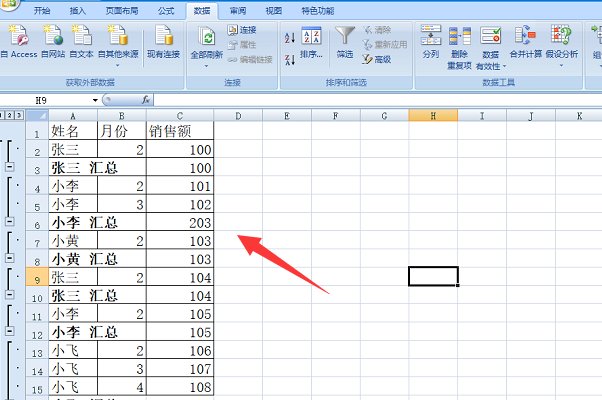Click the Edit Links (编辑链接) item
Screen dimensions: 602x400
tap(250, 60)
